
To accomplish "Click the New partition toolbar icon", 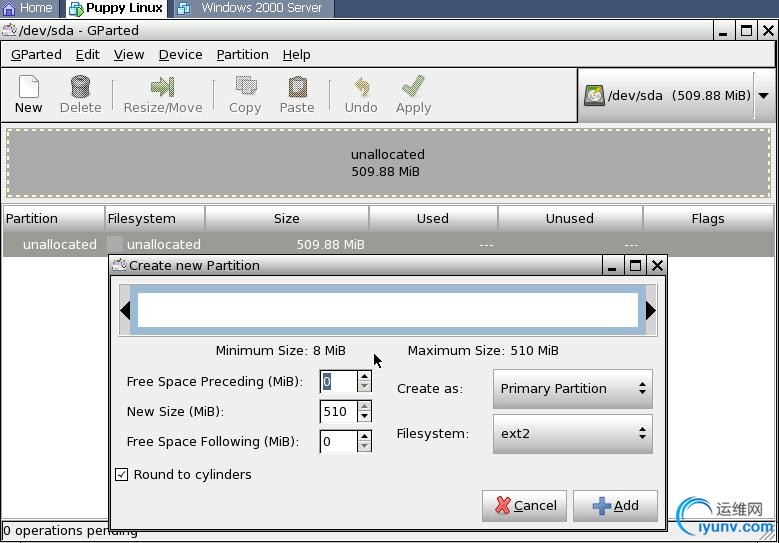I will (28, 86).
